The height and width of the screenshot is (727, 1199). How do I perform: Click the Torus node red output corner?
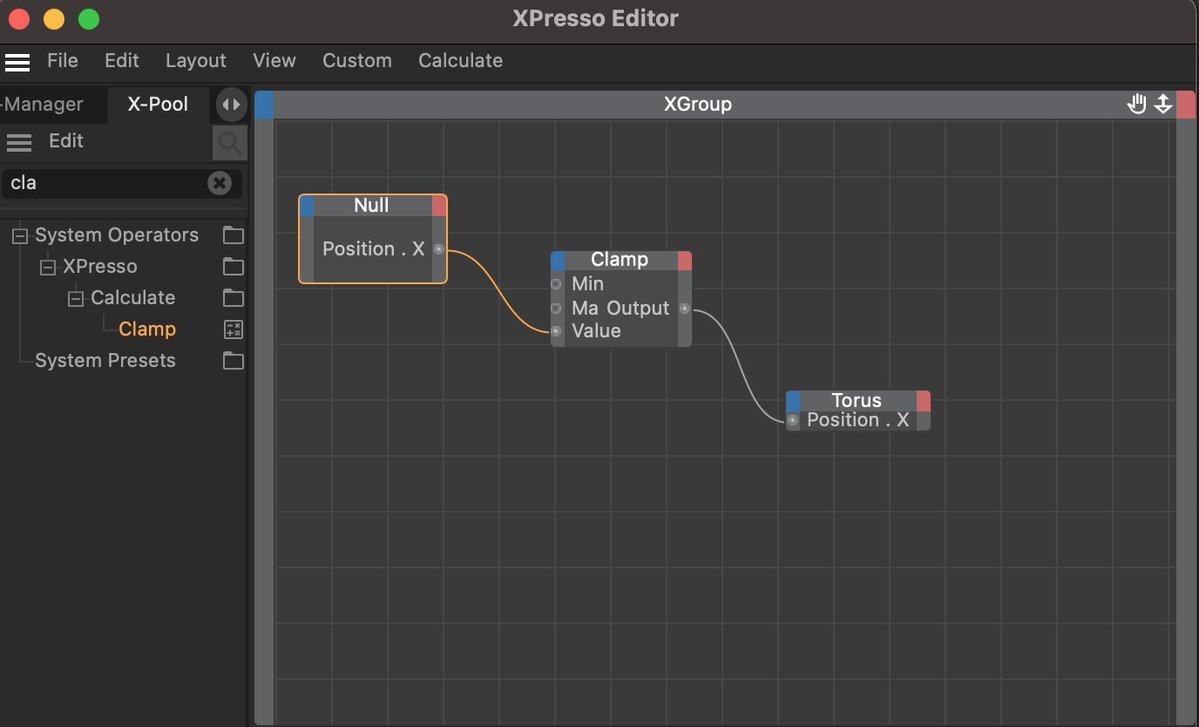[x=924, y=401]
